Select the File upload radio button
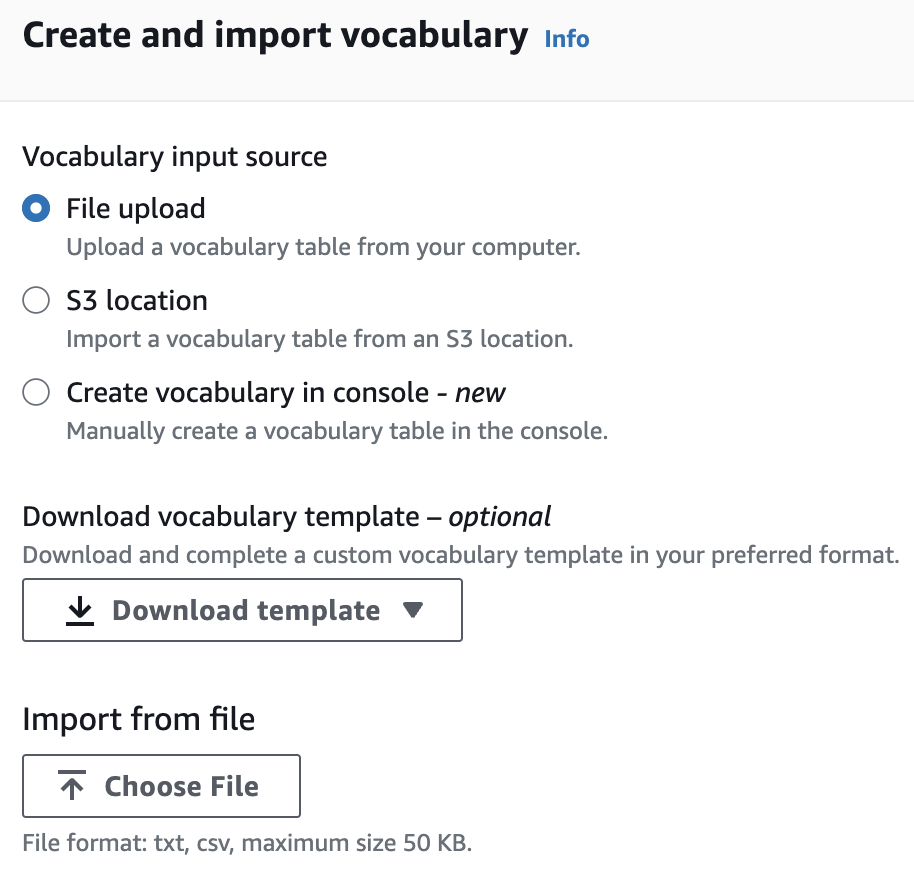 click(36, 209)
